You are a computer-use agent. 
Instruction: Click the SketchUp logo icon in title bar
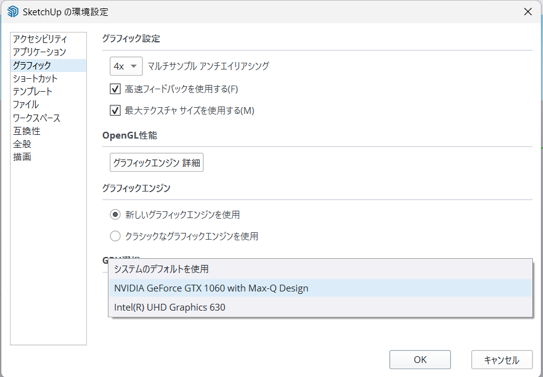click(x=12, y=11)
